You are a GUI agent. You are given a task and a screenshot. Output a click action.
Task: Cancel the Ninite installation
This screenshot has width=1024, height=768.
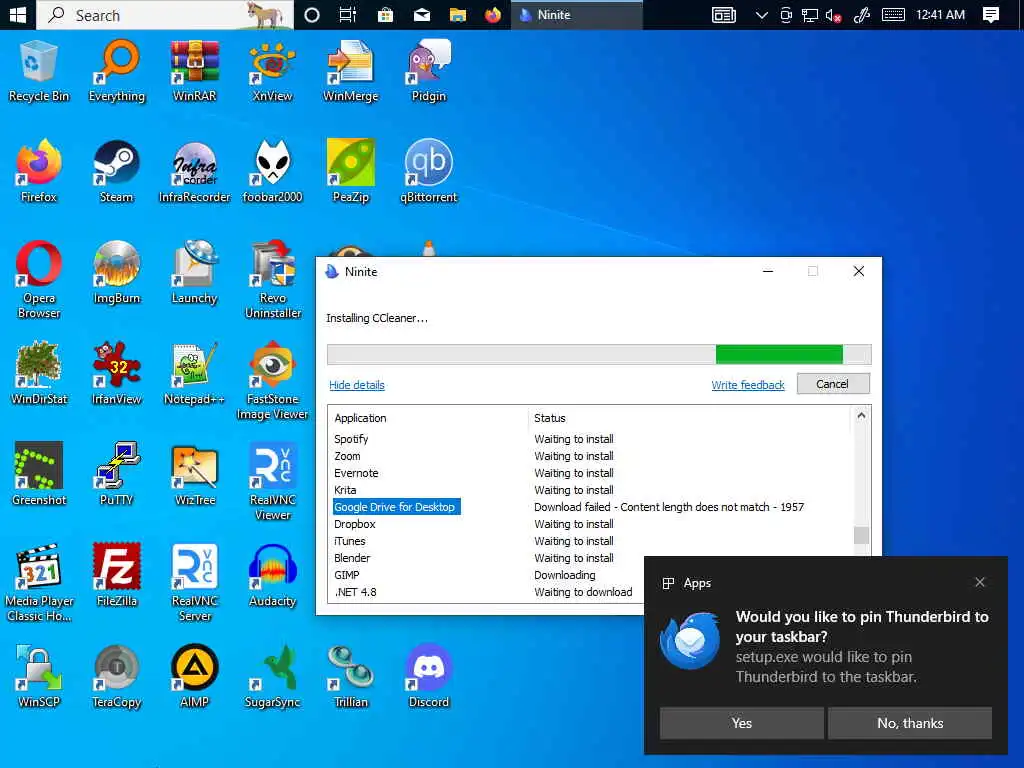pos(833,384)
